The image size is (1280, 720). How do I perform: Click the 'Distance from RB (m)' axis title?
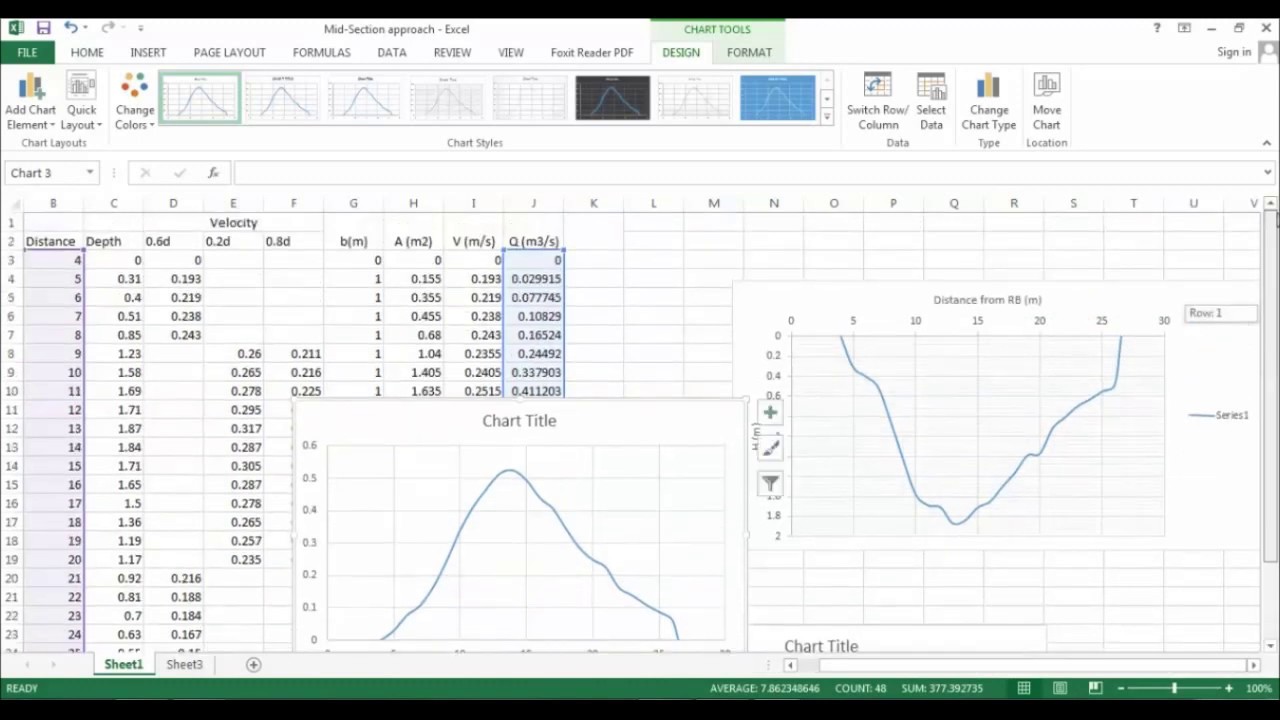point(987,300)
